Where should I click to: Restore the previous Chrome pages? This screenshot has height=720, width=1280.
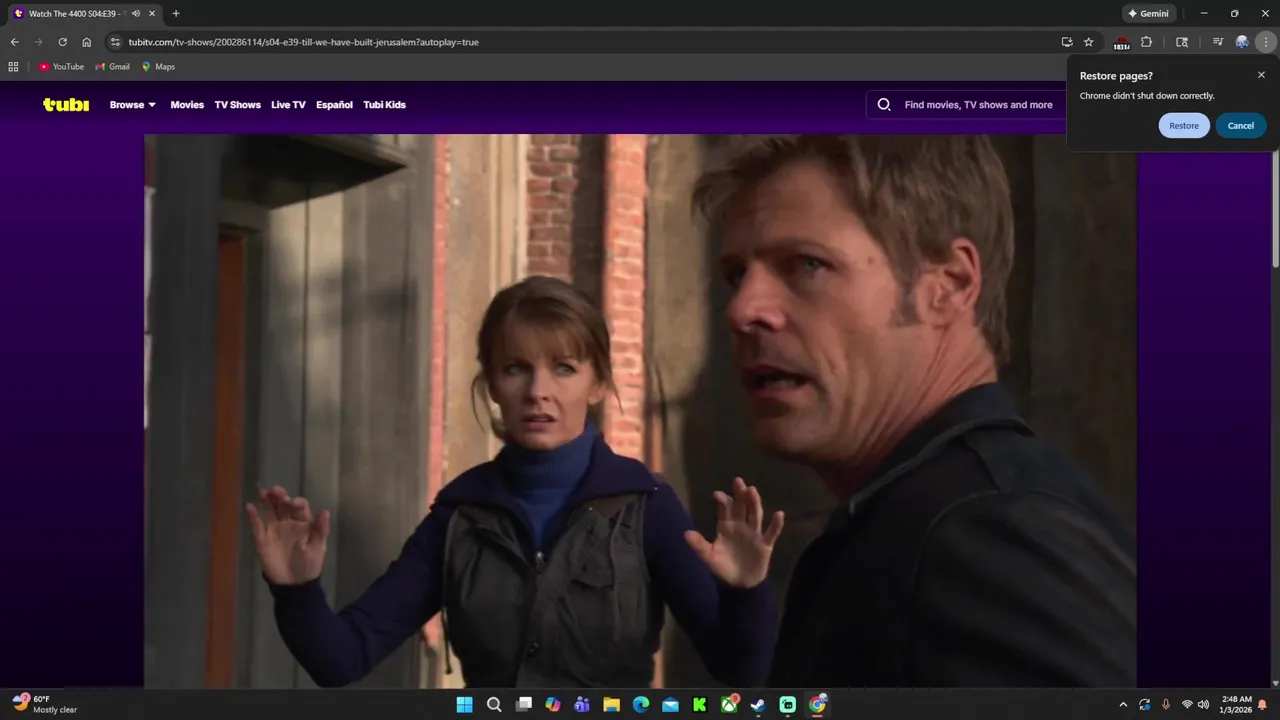coord(1184,125)
